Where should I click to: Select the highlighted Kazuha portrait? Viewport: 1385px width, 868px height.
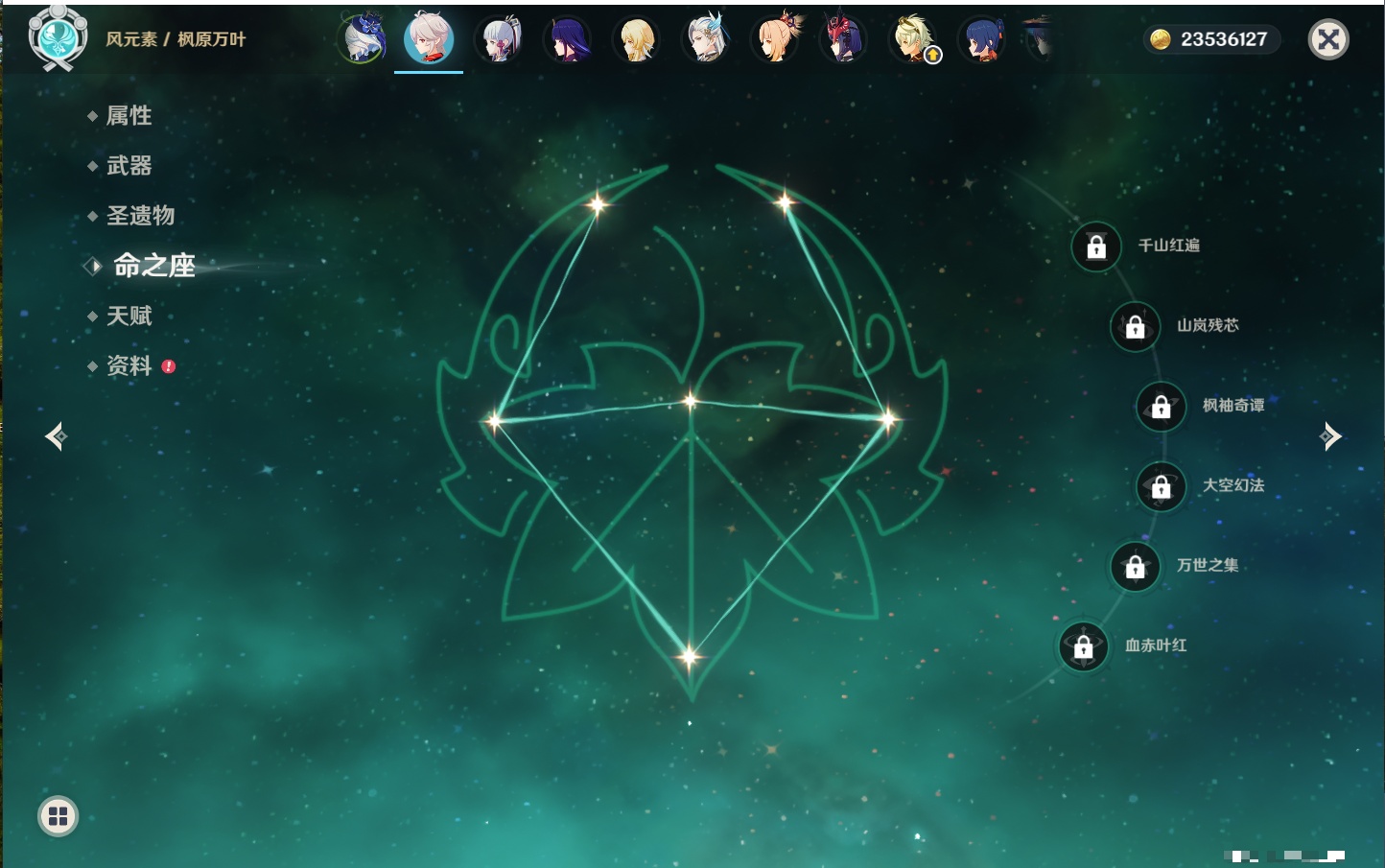point(429,38)
